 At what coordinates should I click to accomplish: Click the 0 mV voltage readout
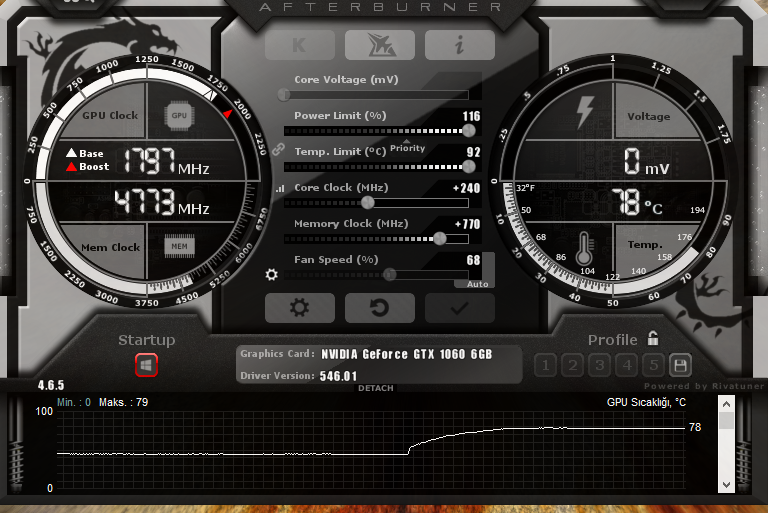[x=646, y=162]
